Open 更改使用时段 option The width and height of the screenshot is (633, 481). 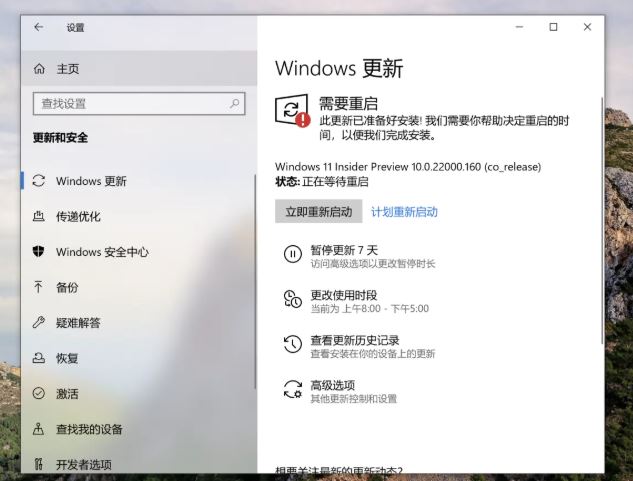pyautogui.click(x=357, y=301)
